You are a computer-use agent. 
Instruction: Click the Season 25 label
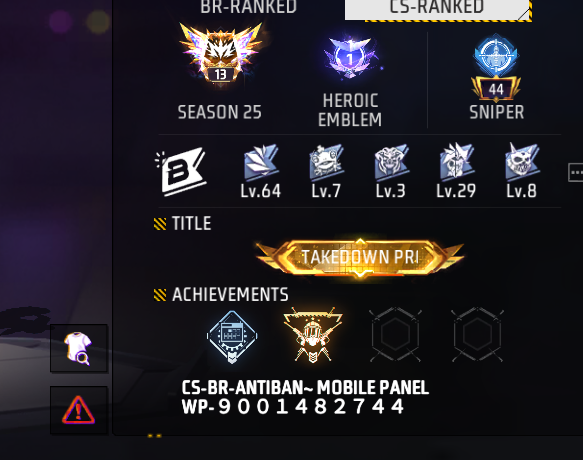point(219,112)
